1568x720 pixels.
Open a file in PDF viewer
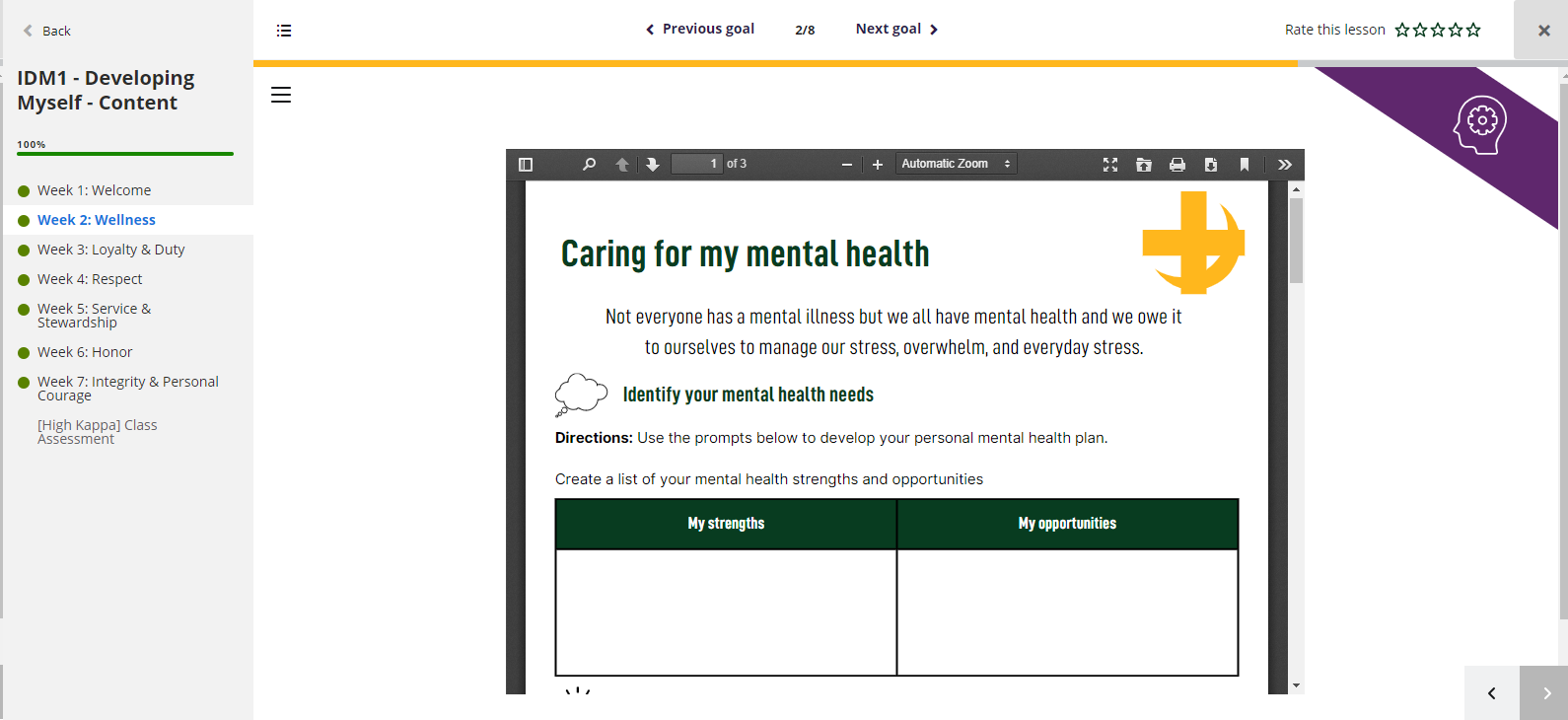(1144, 165)
